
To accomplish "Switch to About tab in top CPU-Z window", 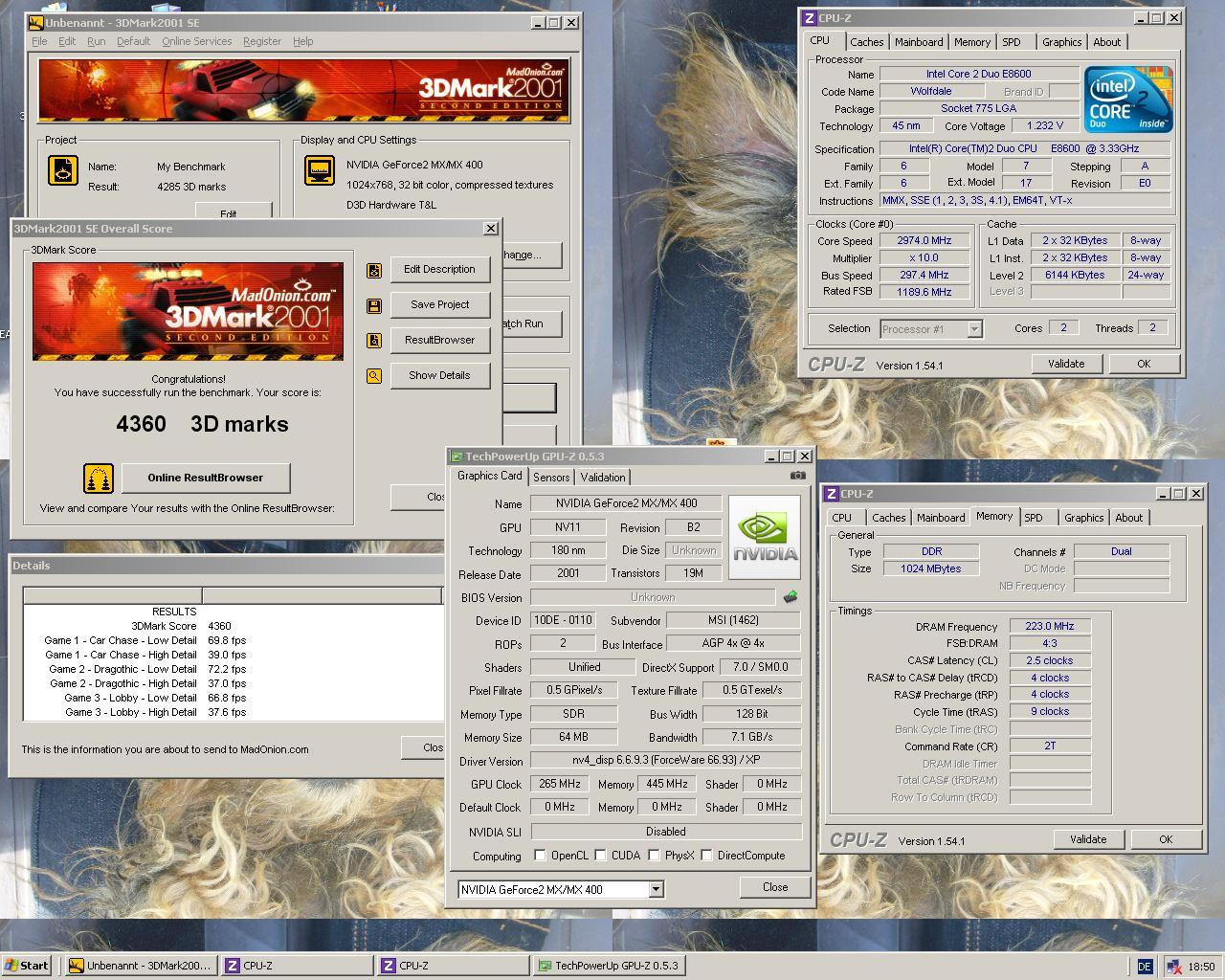I will click(1107, 42).
